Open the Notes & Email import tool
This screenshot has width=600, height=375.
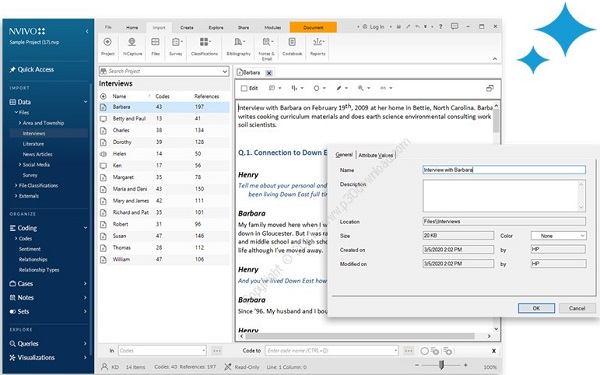coord(267,42)
